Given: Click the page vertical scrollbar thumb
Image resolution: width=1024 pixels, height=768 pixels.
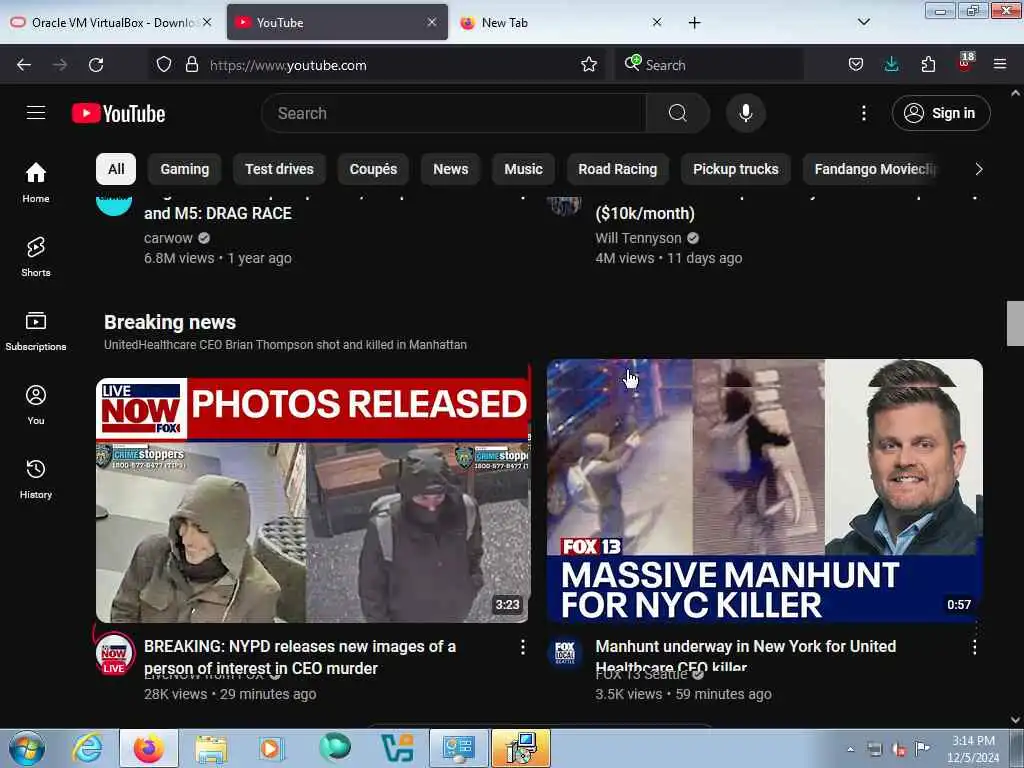Looking at the screenshot, I should click(1015, 323).
